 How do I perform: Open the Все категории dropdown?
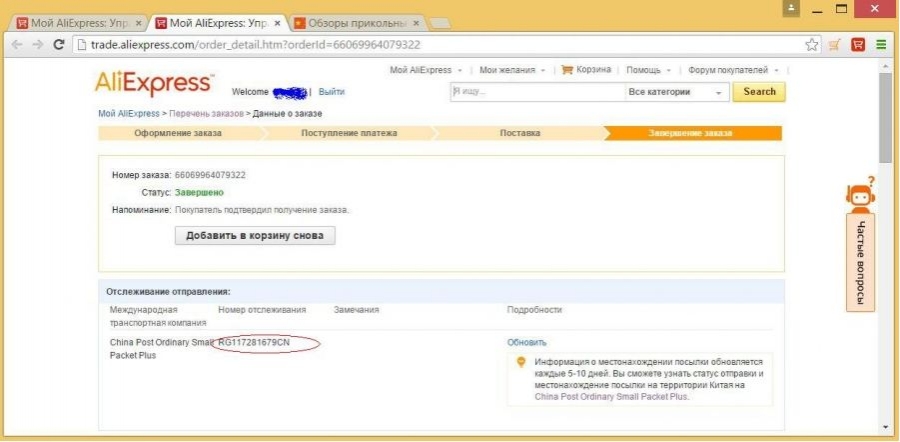point(676,92)
